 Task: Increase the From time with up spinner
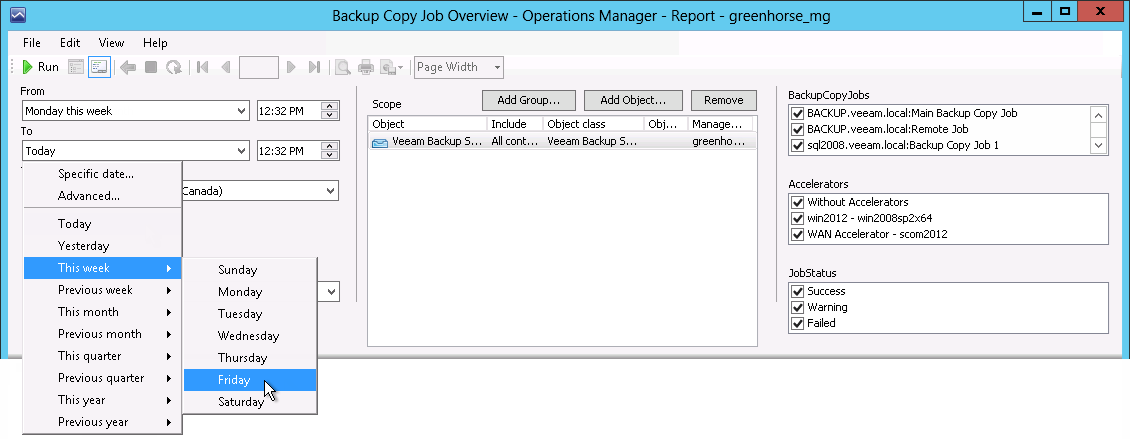pos(330,107)
